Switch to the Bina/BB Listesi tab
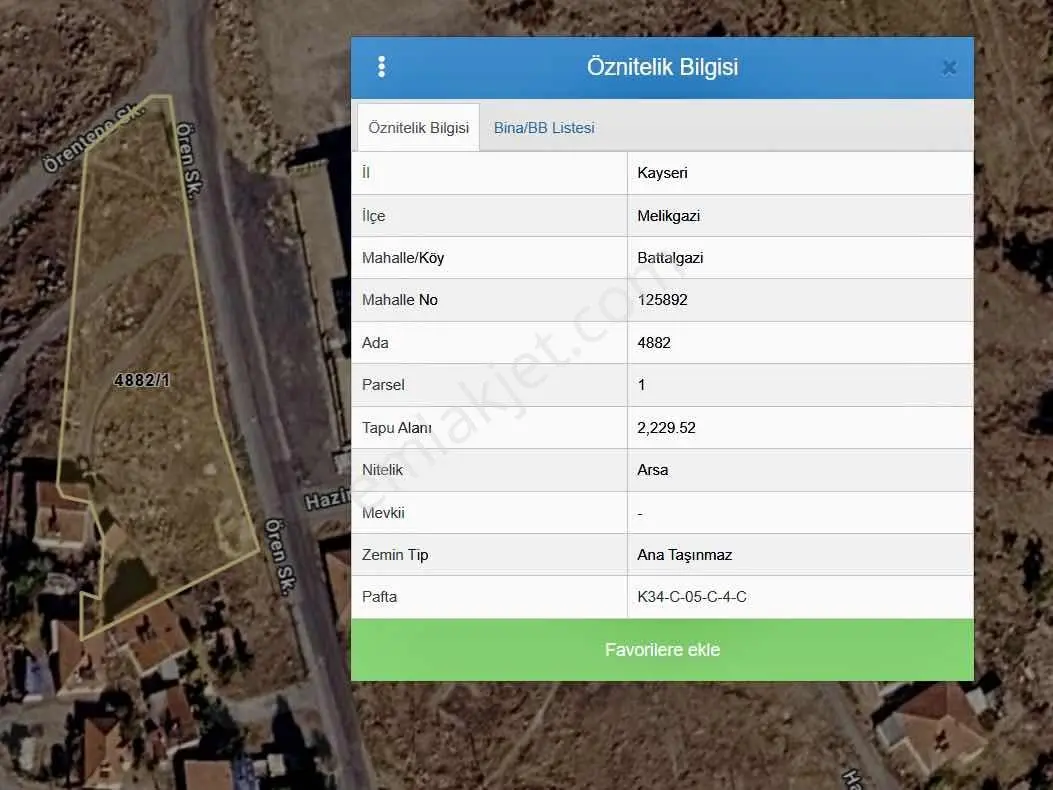Image resolution: width=1053 pixels, height=790 pixels. tap(544, 128)
